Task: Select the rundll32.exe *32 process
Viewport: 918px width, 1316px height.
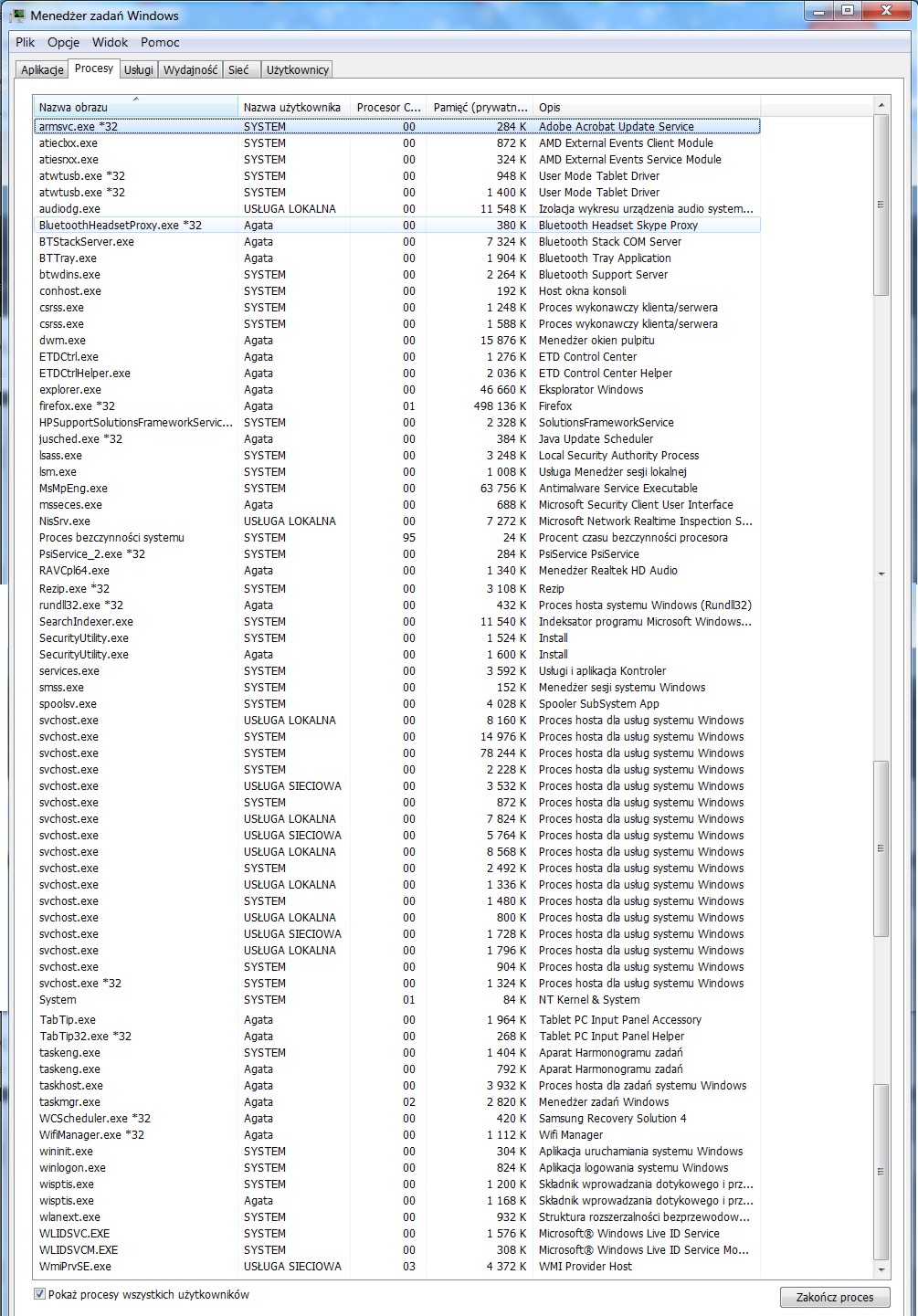Action: tap(396, 605)
